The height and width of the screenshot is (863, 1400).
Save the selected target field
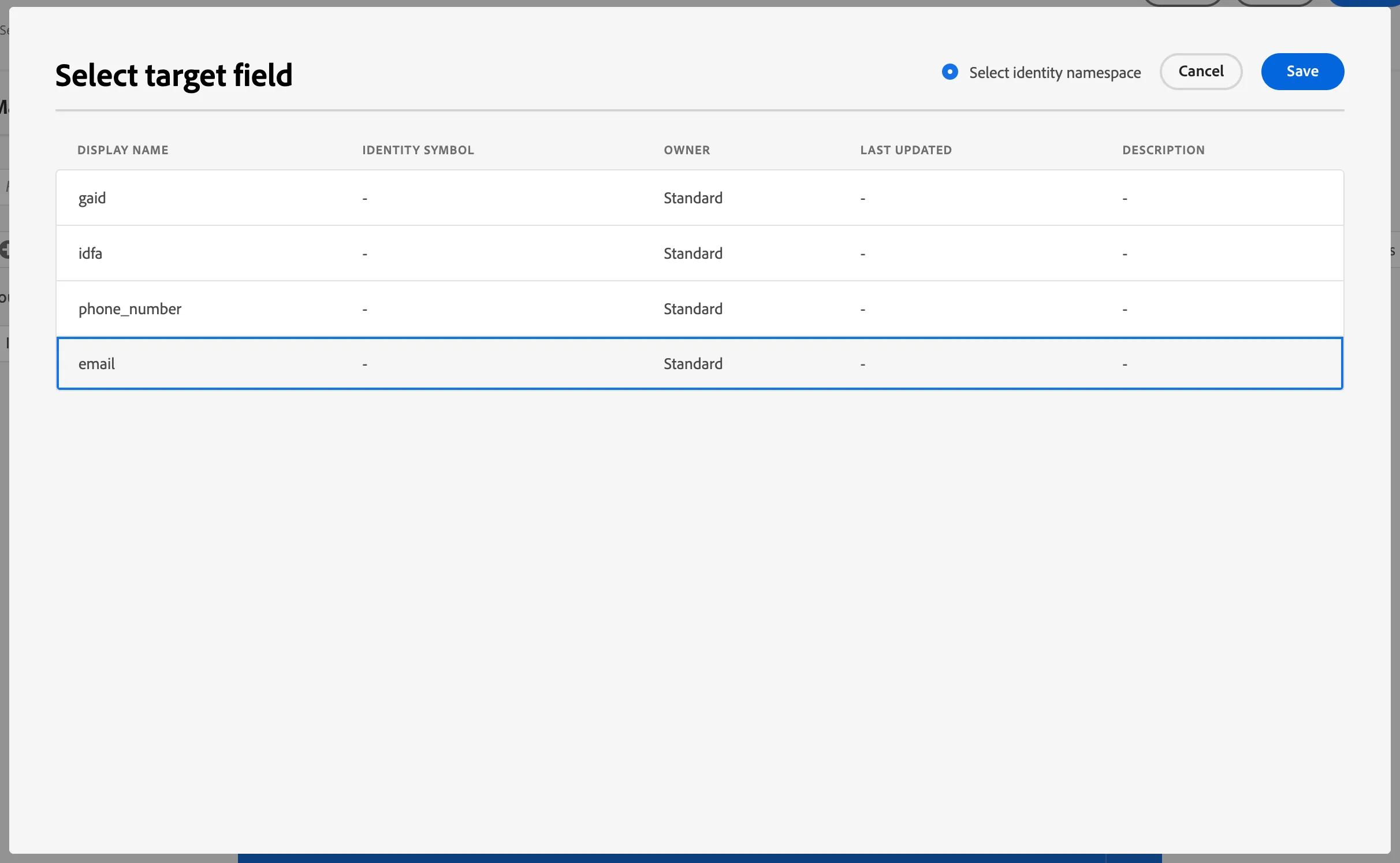click(1302, 72)
